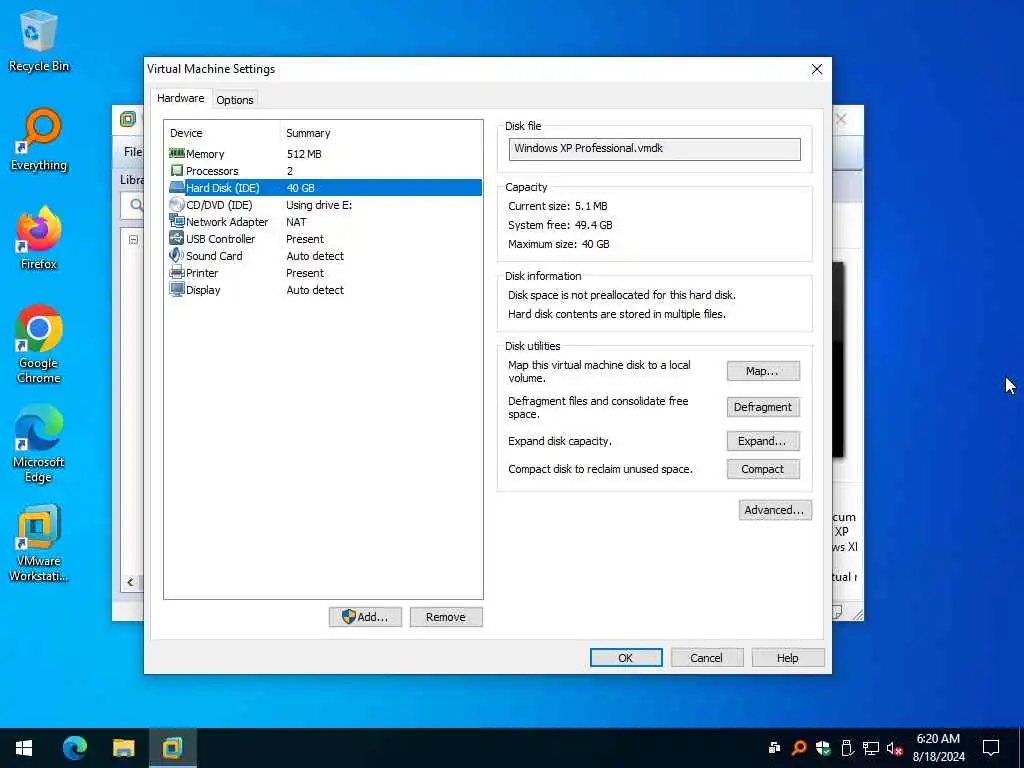This screenshot has height=768, width=1024.
Task: Click the 'Using drive E:' summary
Action: [x=319, y=205]
